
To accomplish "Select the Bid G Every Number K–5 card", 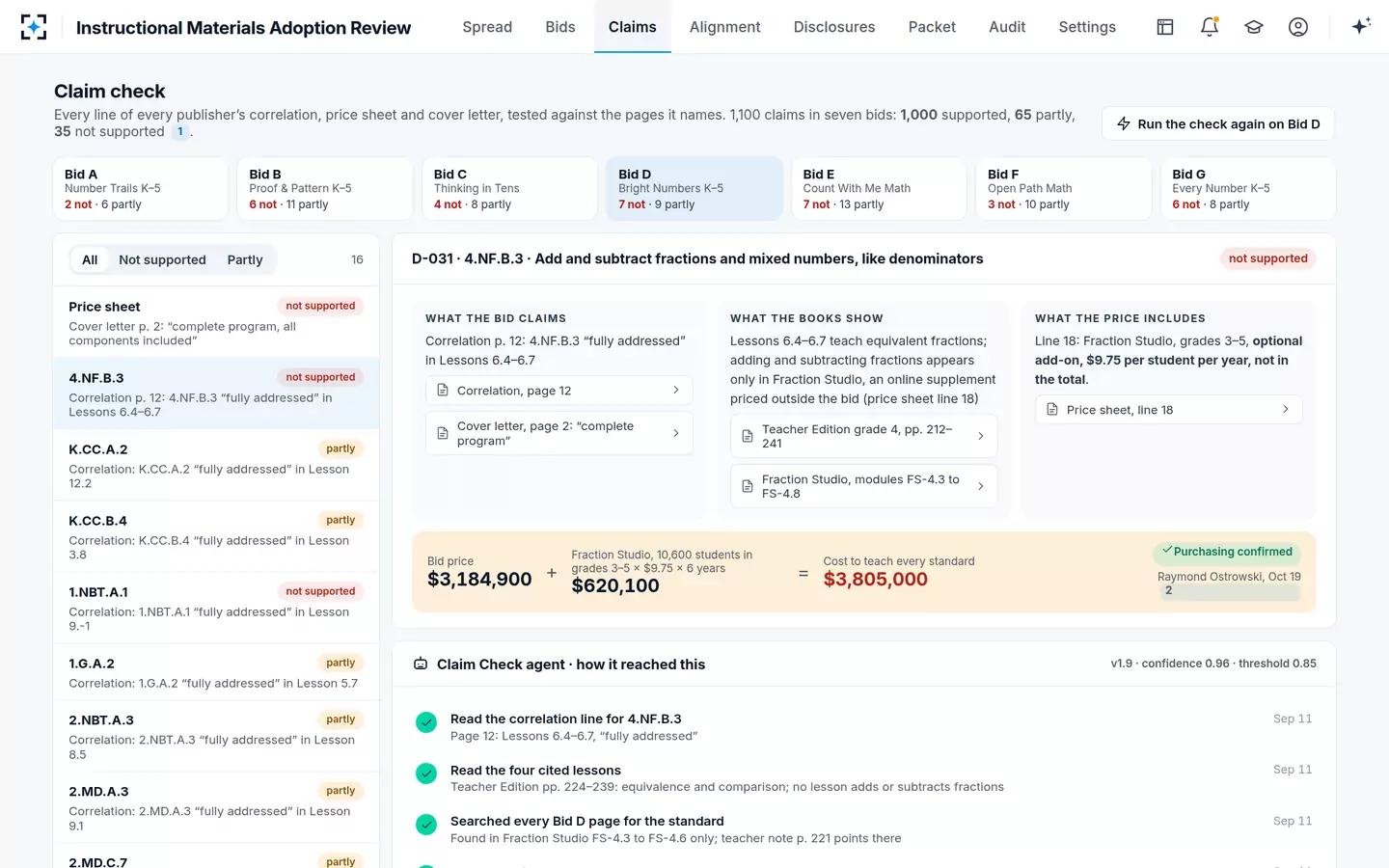I will 1248,189.
